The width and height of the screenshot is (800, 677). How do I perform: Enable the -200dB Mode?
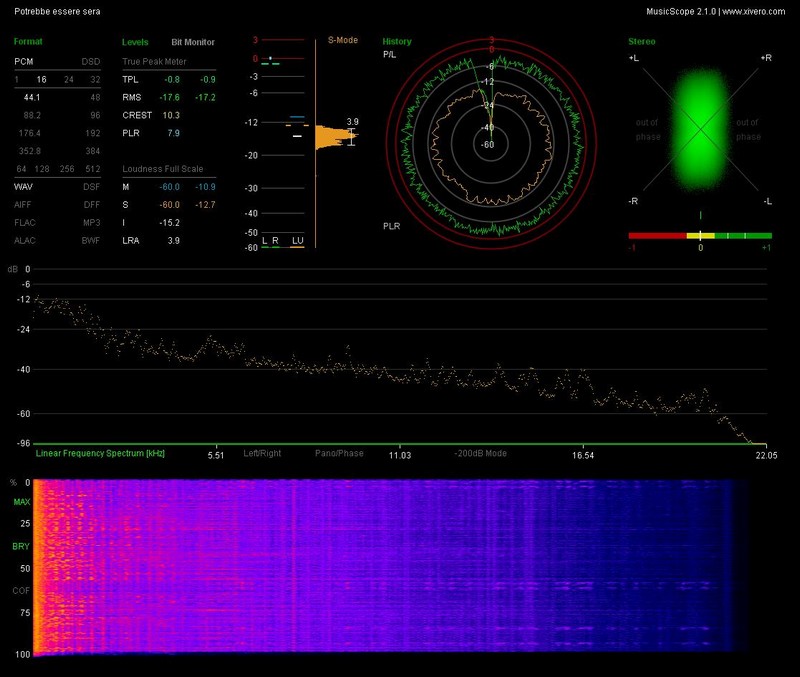tap(481, 454)
